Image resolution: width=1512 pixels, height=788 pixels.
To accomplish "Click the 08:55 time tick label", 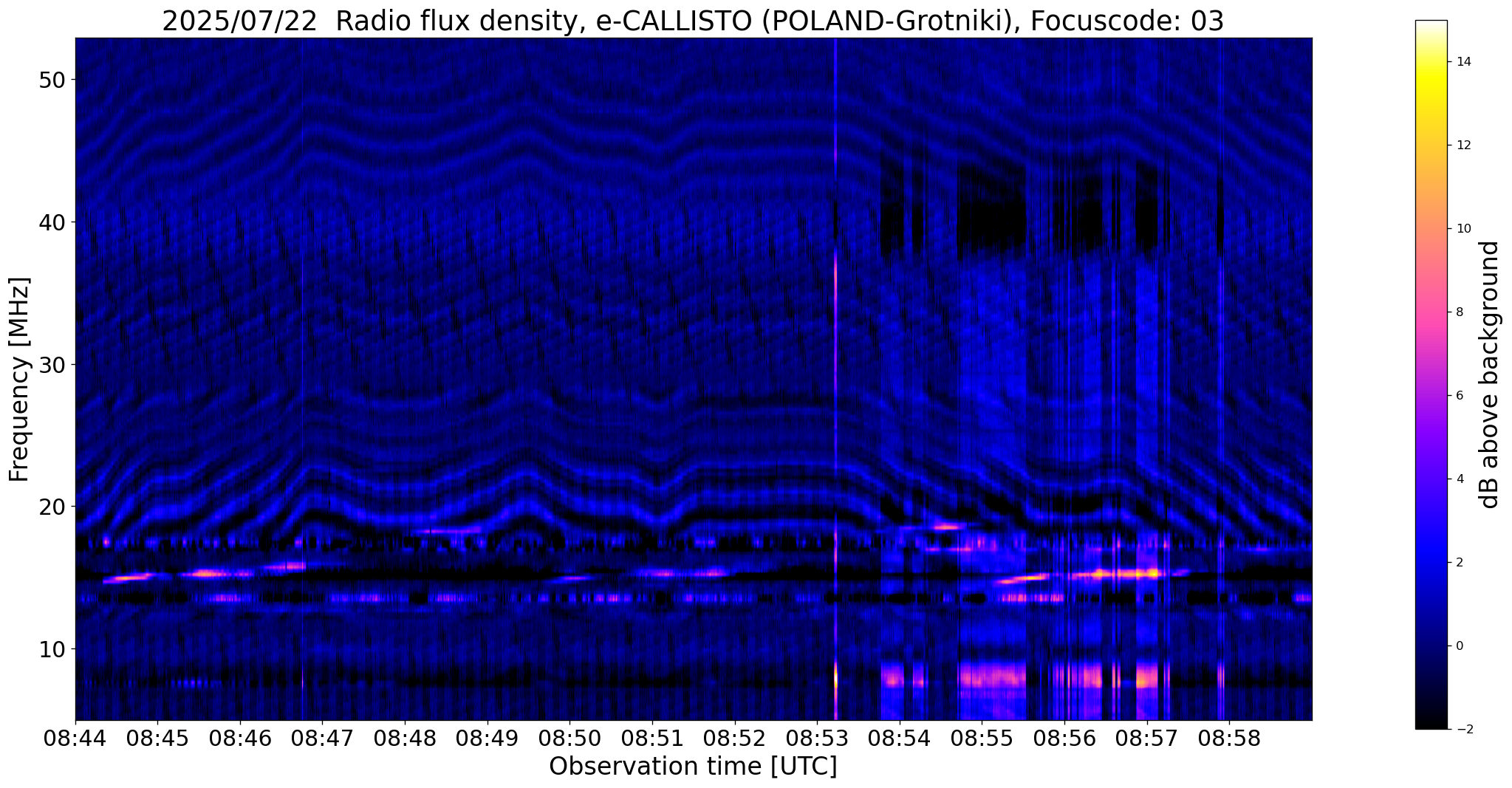I will click(982, 739).
